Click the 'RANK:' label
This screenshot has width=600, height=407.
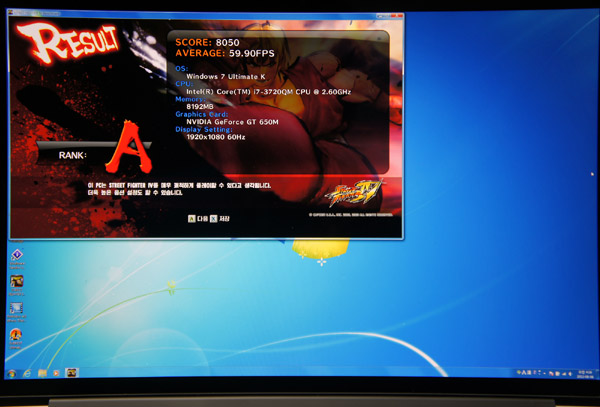click(x=73, y=155)
